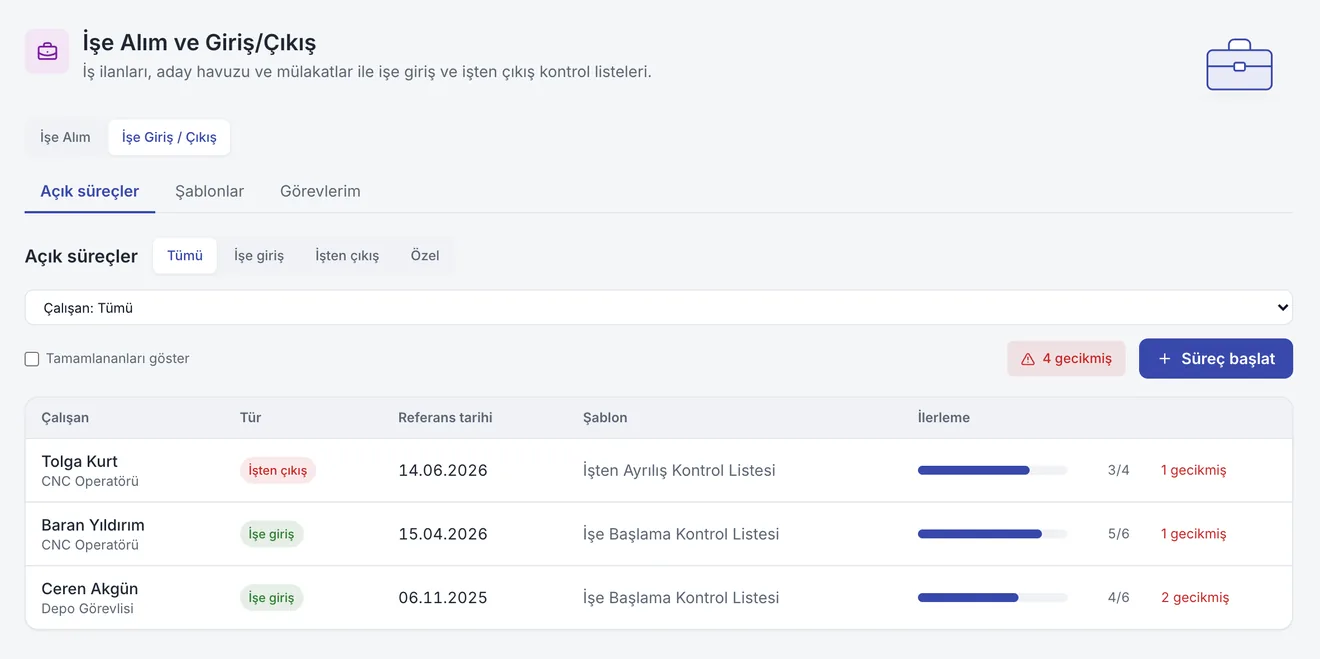Click Tolga Kurt's progress bar
1320x659 pixels.
(992, 470)
